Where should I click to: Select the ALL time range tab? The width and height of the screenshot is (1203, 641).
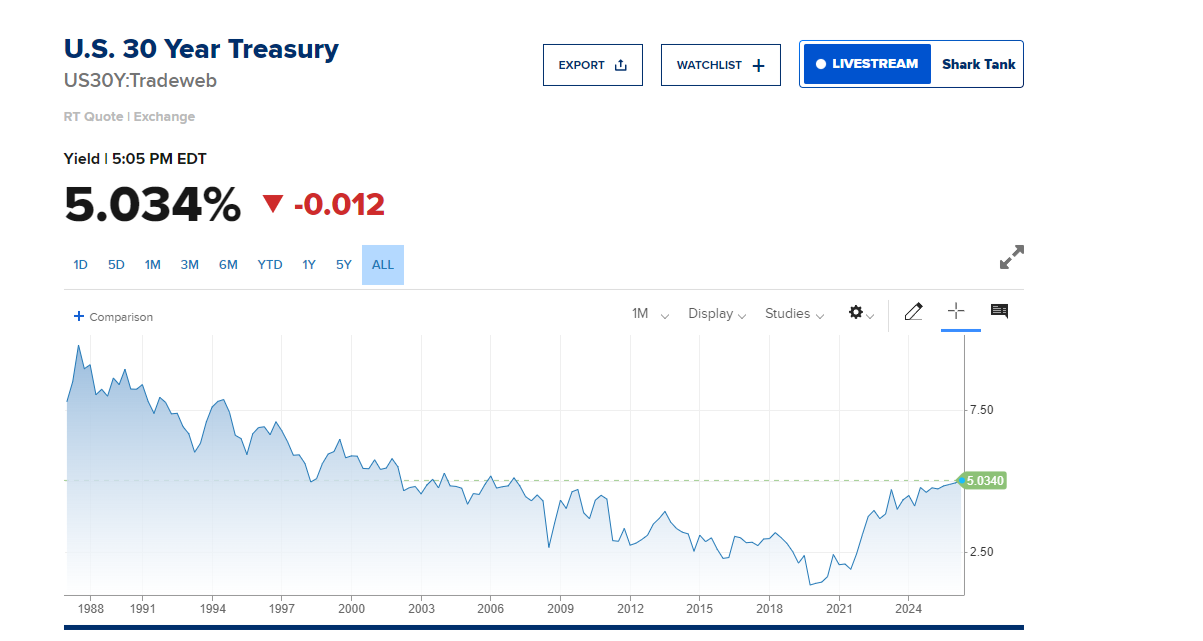point(383,265)
